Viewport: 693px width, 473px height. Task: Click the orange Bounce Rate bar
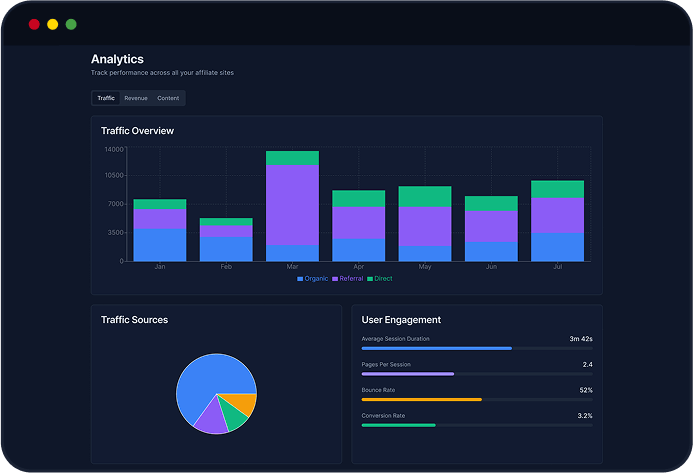tap(421, 399)
